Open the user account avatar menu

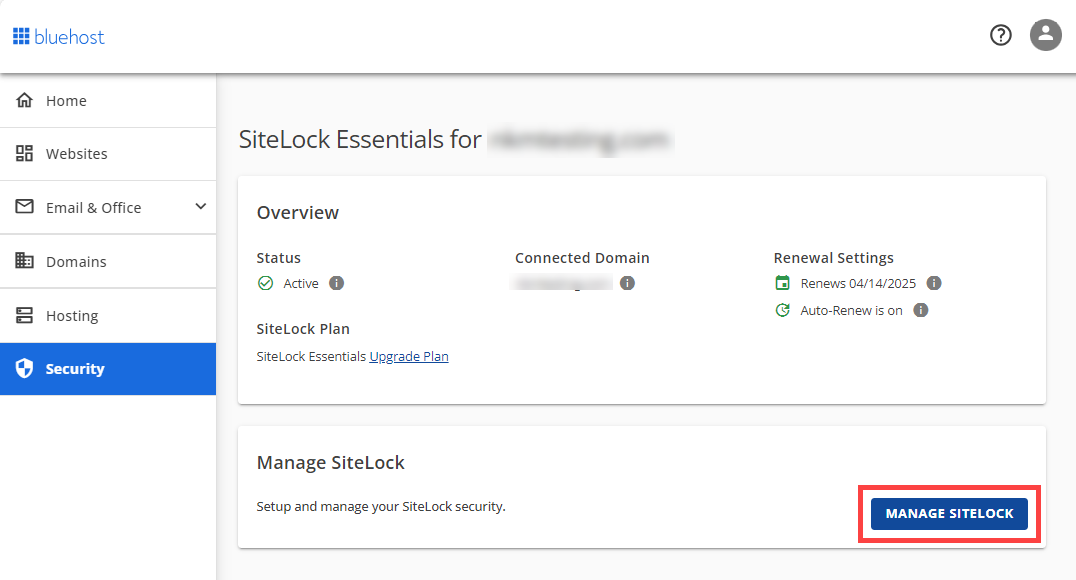(x=1045, y=35)
